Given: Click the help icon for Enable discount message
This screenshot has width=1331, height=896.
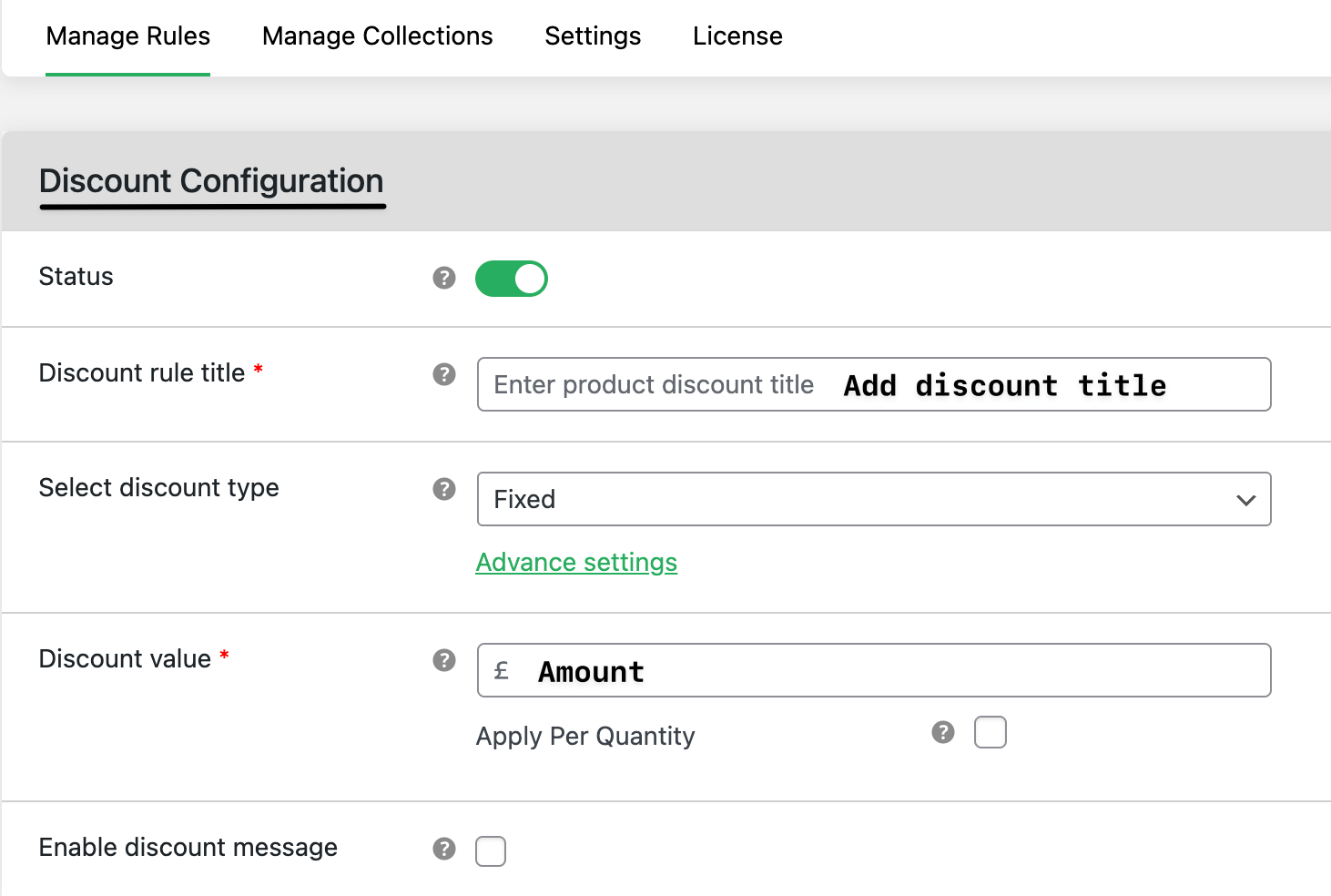Looking at the screenshot, I should 443,849.
